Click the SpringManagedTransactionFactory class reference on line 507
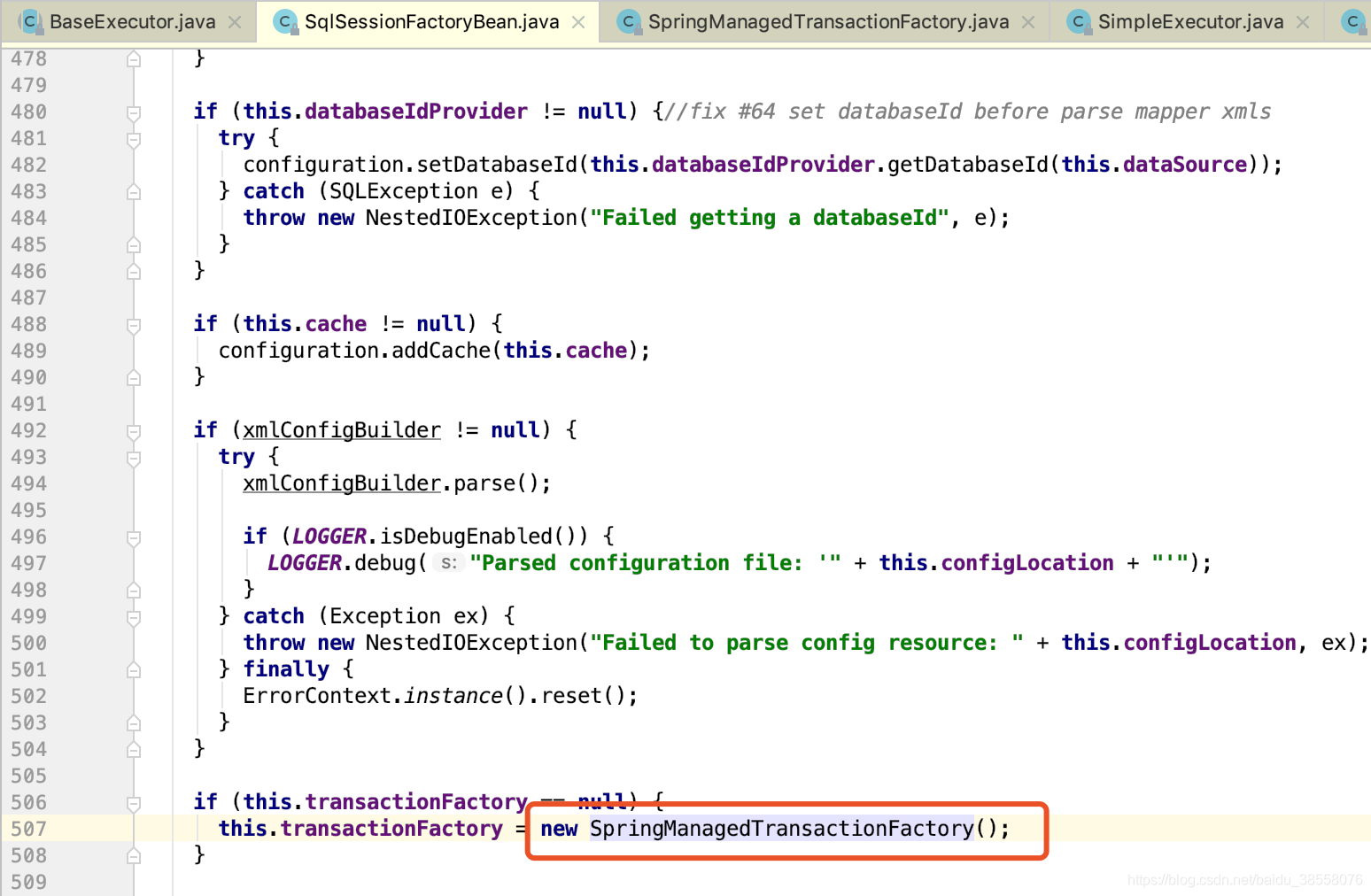This screenshot has width=1371, height=896. tap(782, 829)
